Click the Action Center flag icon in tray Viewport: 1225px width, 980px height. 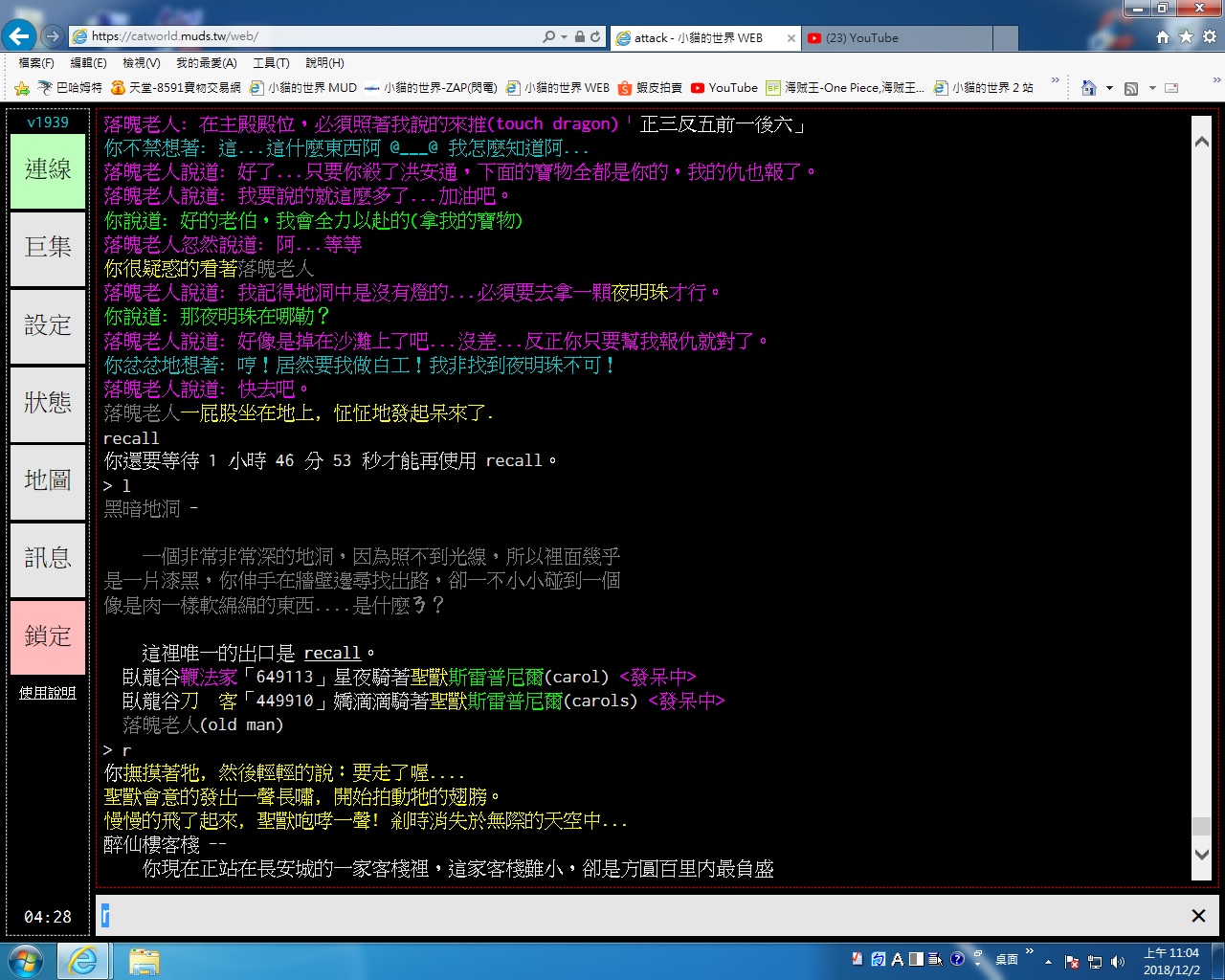1072,961
